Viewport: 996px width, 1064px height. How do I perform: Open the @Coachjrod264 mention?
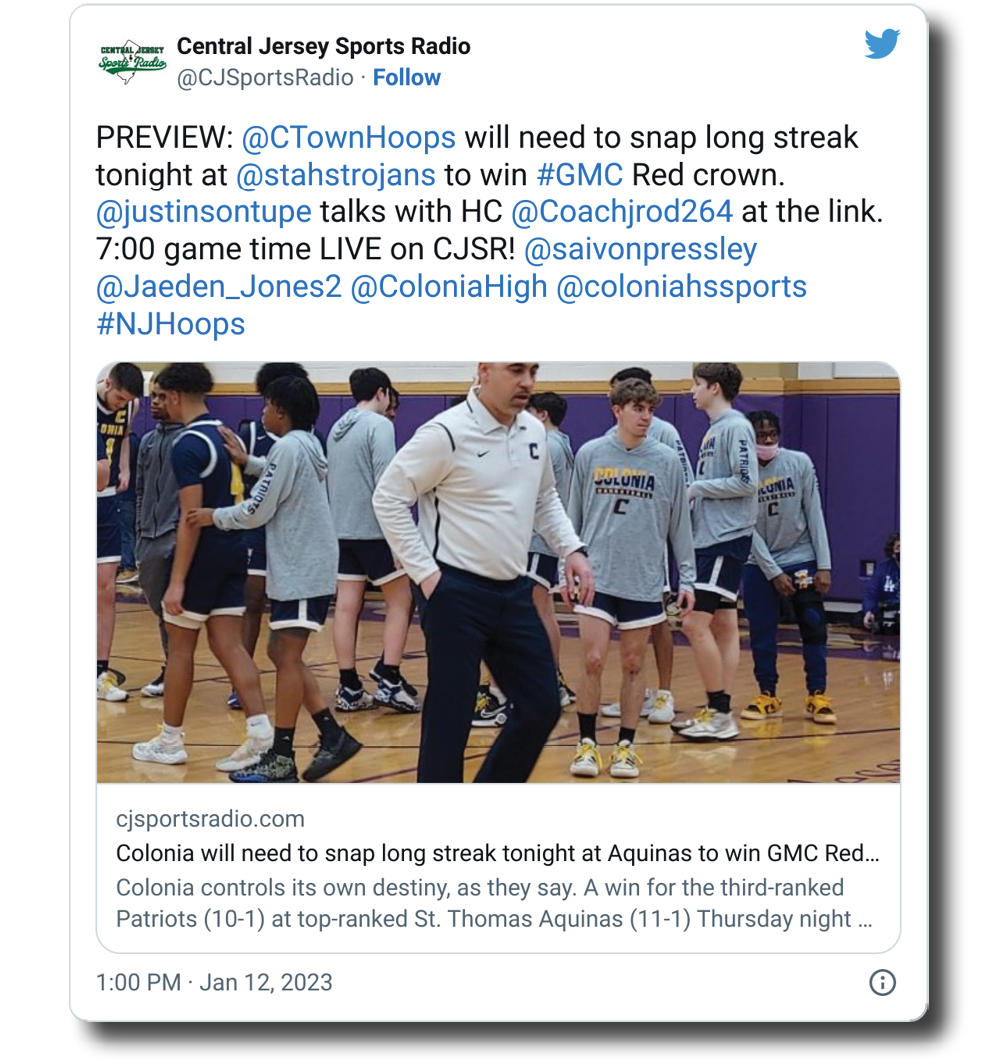coord(622,212)
